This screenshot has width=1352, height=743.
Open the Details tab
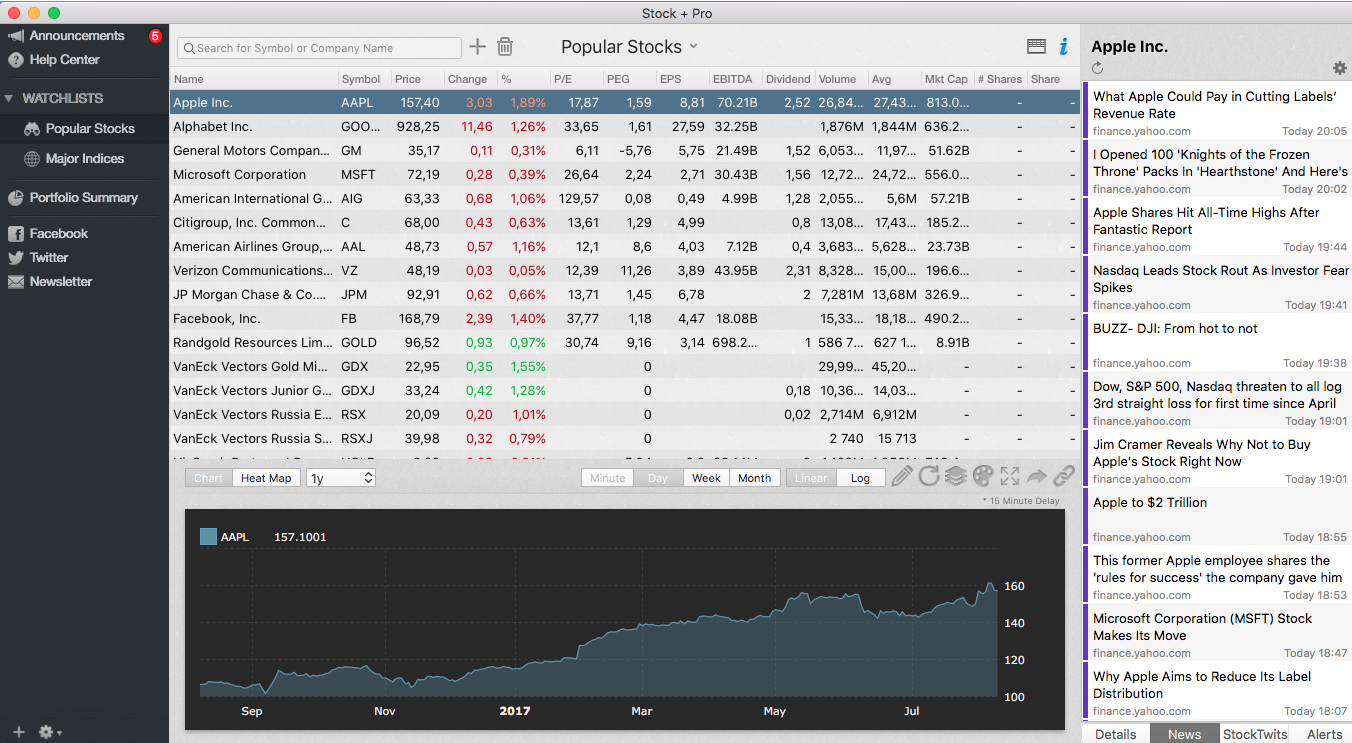(x=1115, y=734)
